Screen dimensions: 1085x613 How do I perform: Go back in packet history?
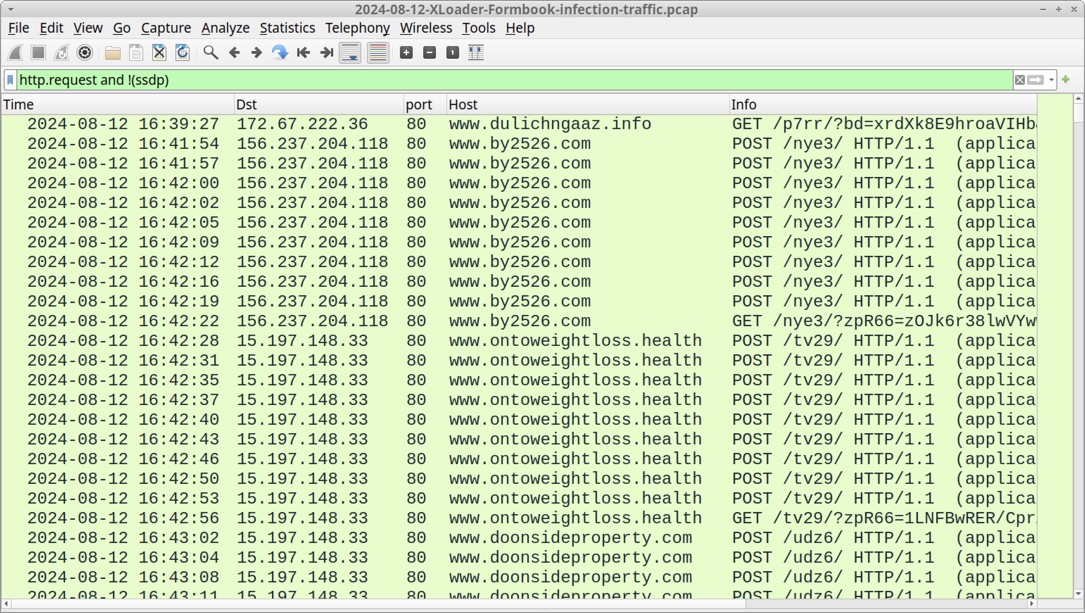pyautogui.click(x=234, y=53)
